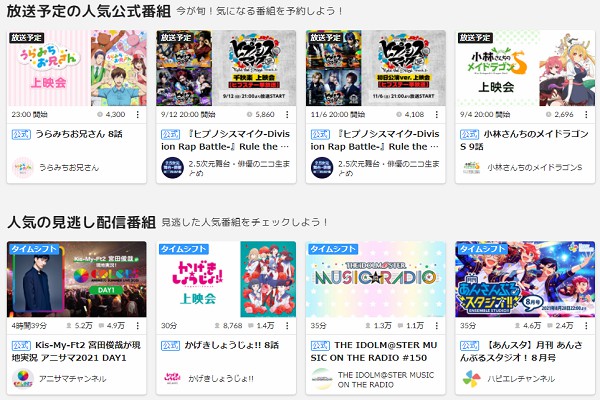The width and height of the screenshot is (600, 400).
Task: Open the options menu for かげきしょうじょ!! 8話
Action: 287,326
